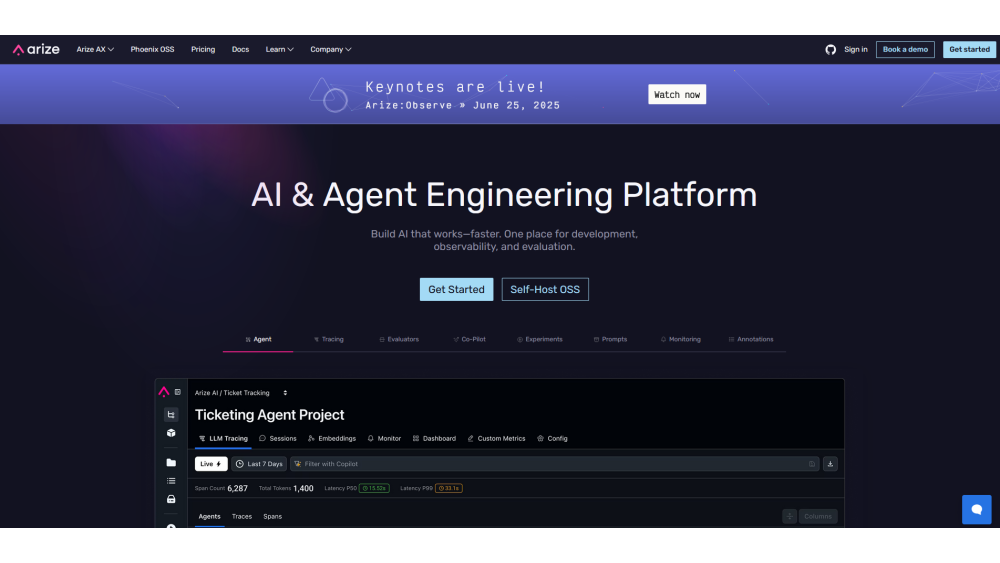
Task: Select the Evaluators feature tab
Action: [399, 339]
